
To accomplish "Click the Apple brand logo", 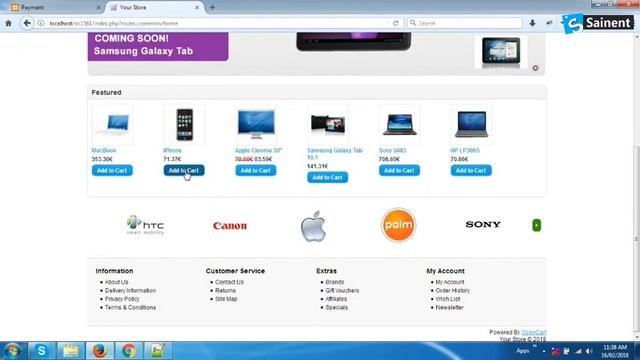I will pos(313,227).
